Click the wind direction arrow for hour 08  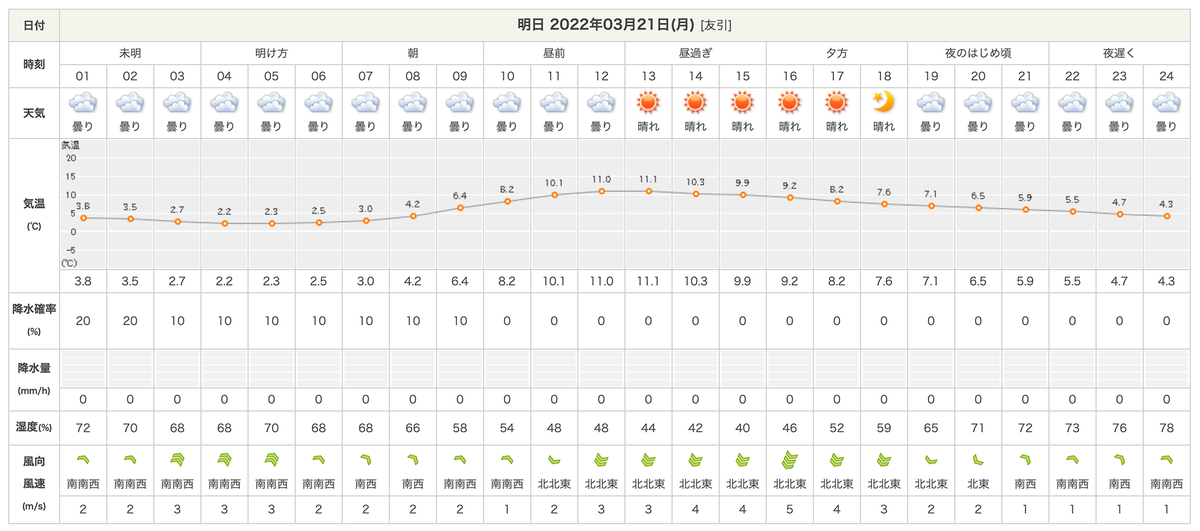tap(412, 460)
